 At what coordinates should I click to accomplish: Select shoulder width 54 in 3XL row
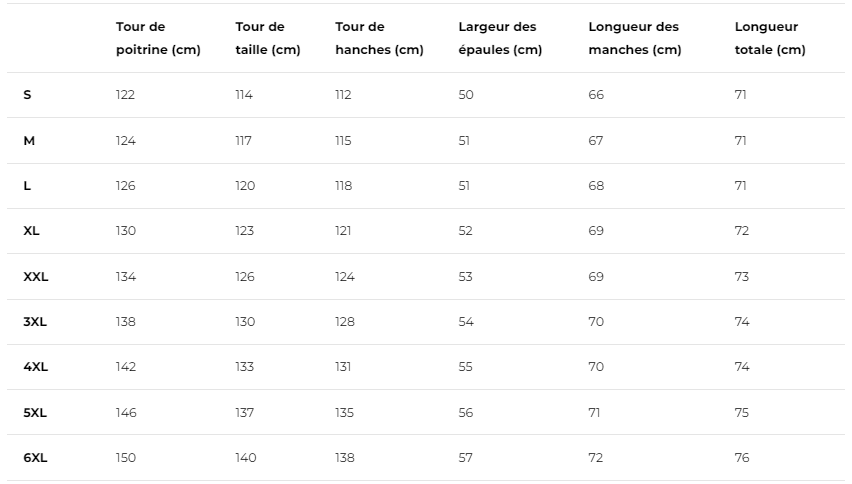(466, 322)
